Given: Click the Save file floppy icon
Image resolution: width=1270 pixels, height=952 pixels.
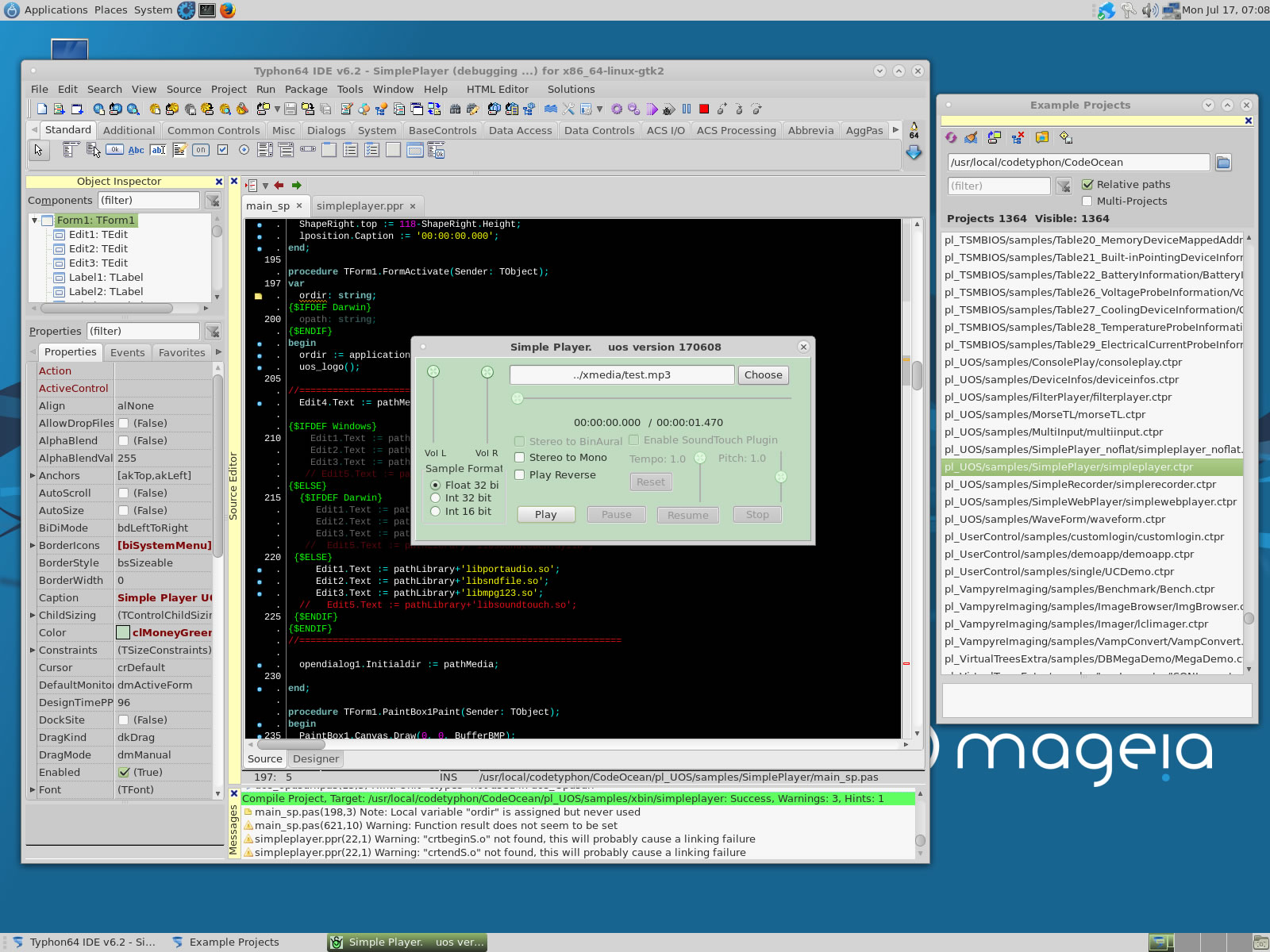Looking at the screenshot, I should point(291,109).
